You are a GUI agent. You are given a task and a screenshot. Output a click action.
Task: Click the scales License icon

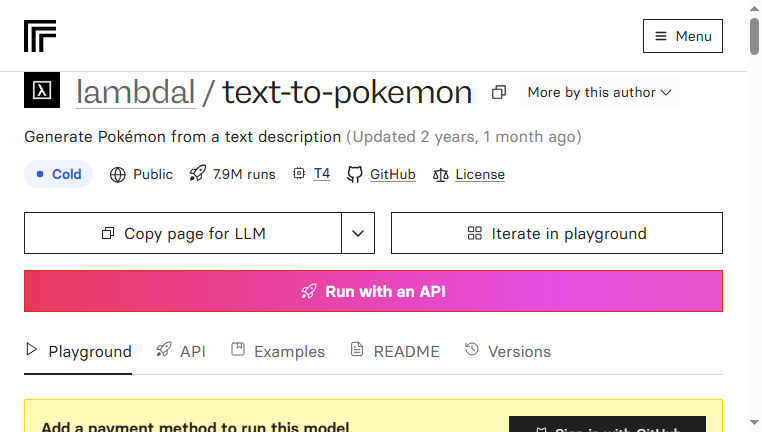[441, 174]
